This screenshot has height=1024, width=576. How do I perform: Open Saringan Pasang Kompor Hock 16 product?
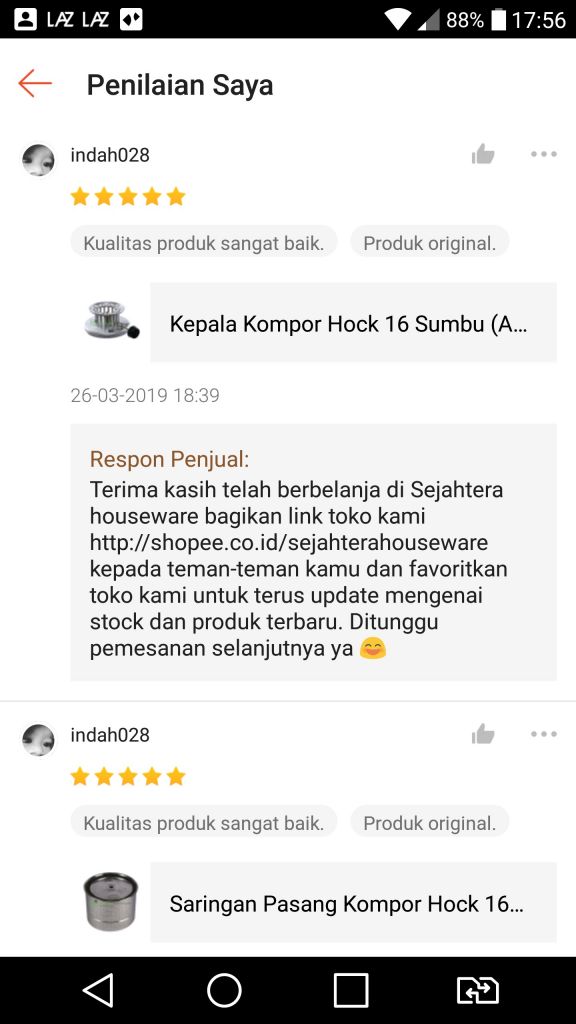(x=353, y=903)
